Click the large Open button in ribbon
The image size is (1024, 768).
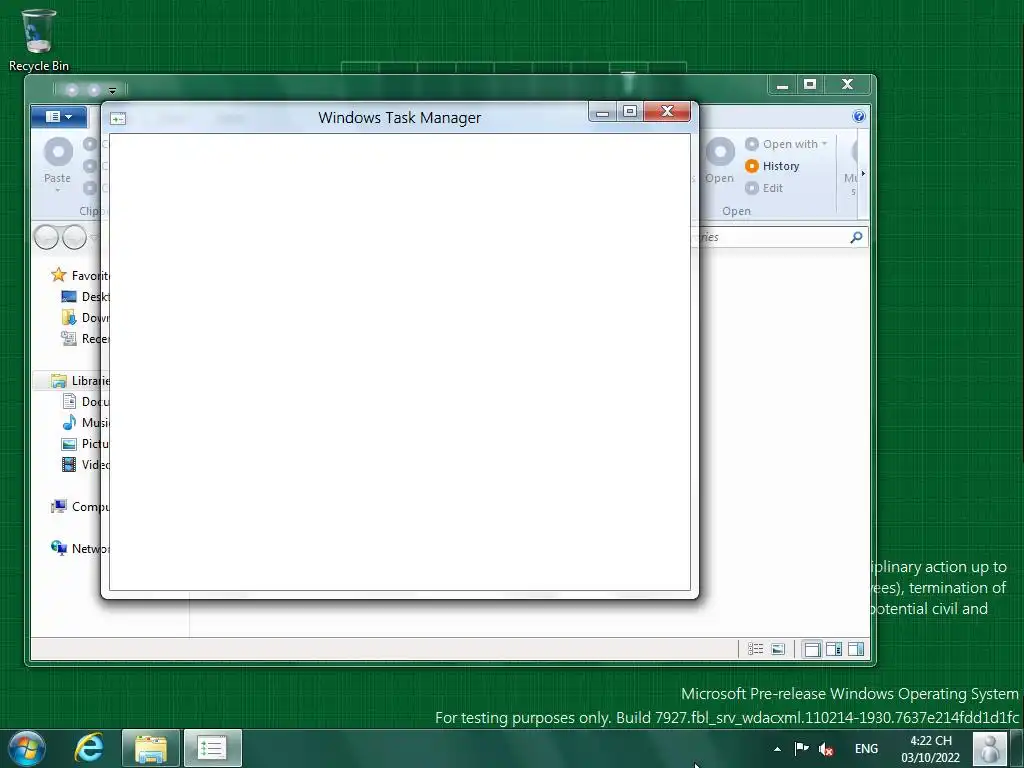[720, 161]
